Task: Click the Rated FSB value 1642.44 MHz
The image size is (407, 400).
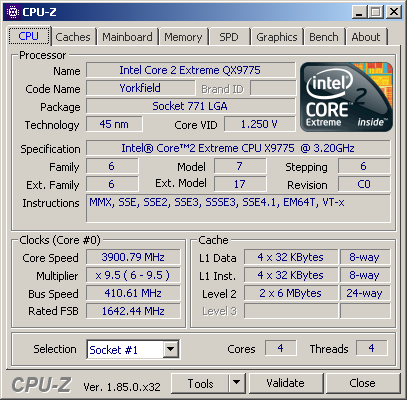Action: (x=133, y=311)
